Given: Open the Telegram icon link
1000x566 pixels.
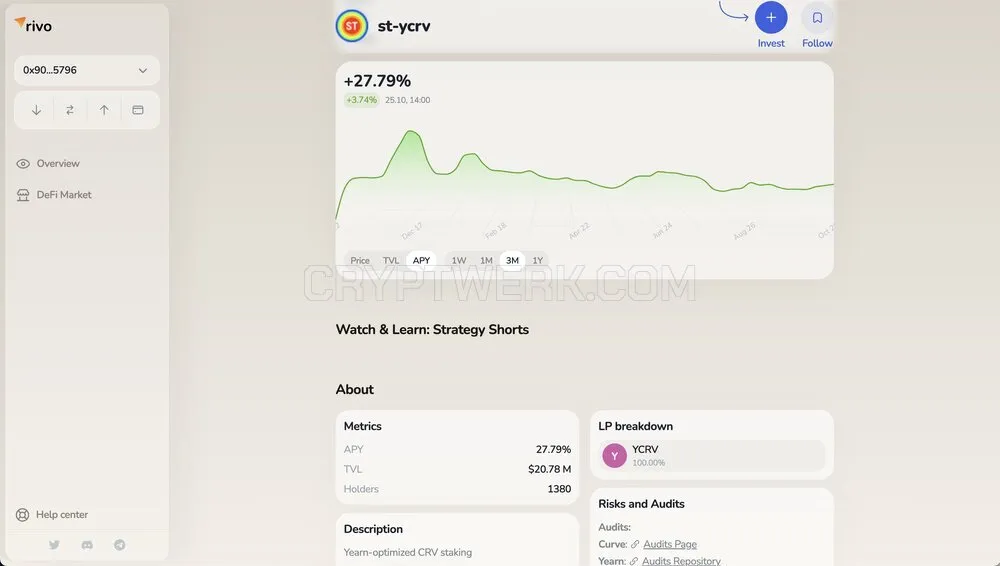Looking at the screenshot, I should pos(120,545).
